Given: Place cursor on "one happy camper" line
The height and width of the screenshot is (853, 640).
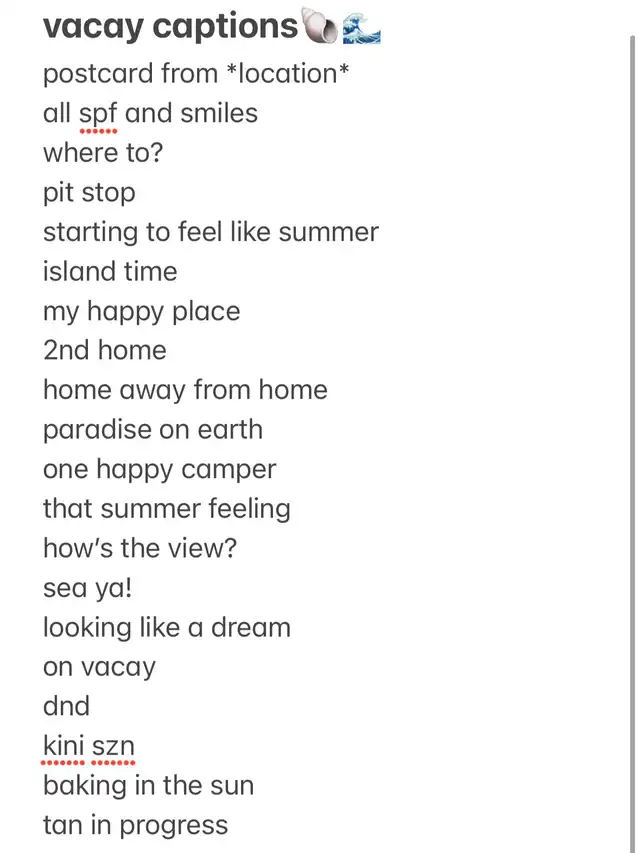Looking at the screenshot, I should [159, 470].
